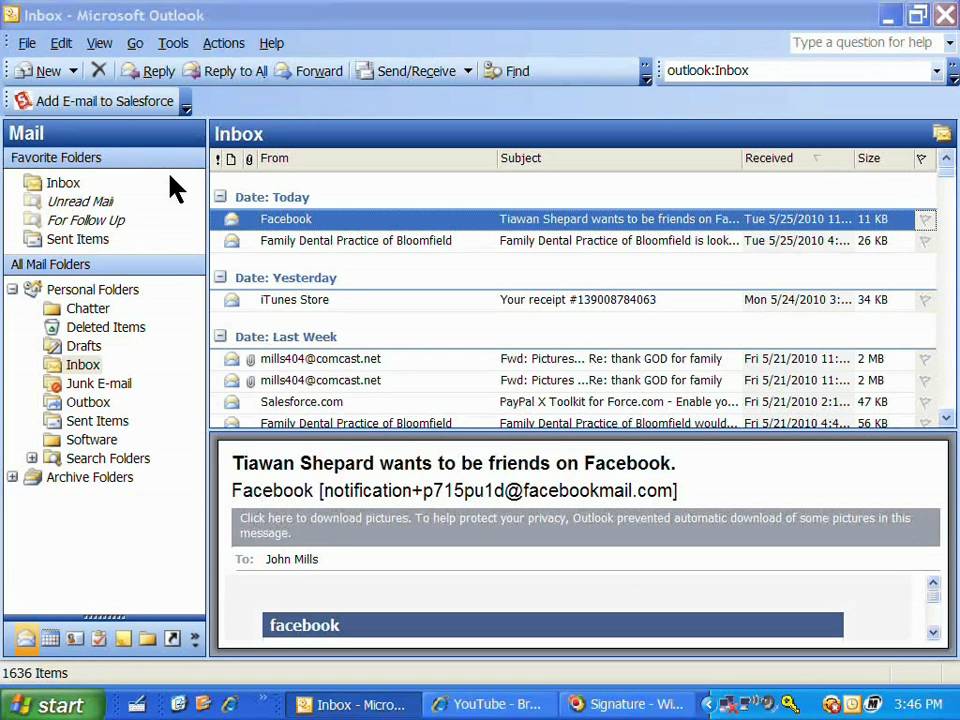Sort by Importance column header icon
Viewport: 960px width, 720px height.
218,159
